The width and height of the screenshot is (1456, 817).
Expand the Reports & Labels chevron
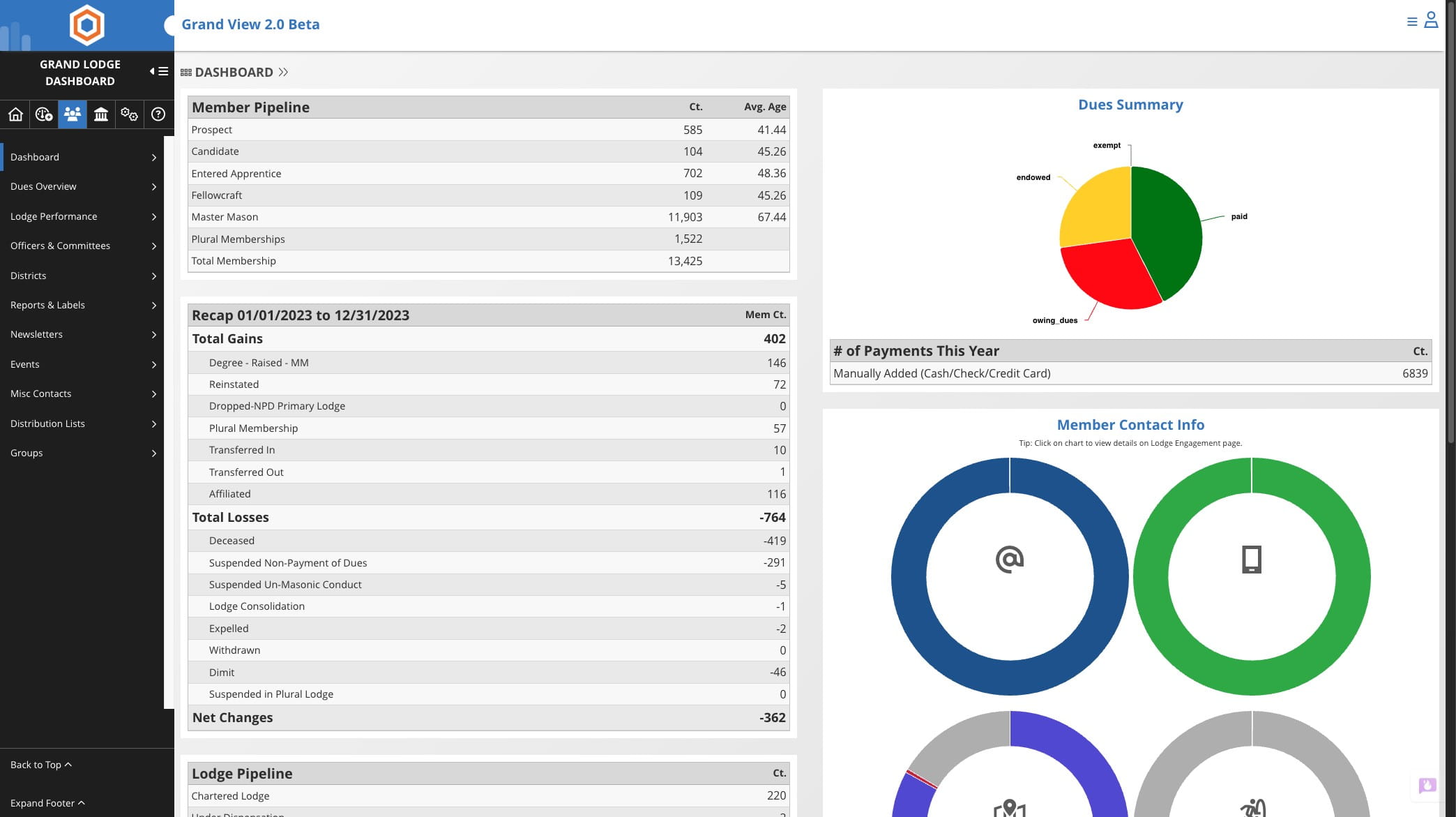(154, 306)
